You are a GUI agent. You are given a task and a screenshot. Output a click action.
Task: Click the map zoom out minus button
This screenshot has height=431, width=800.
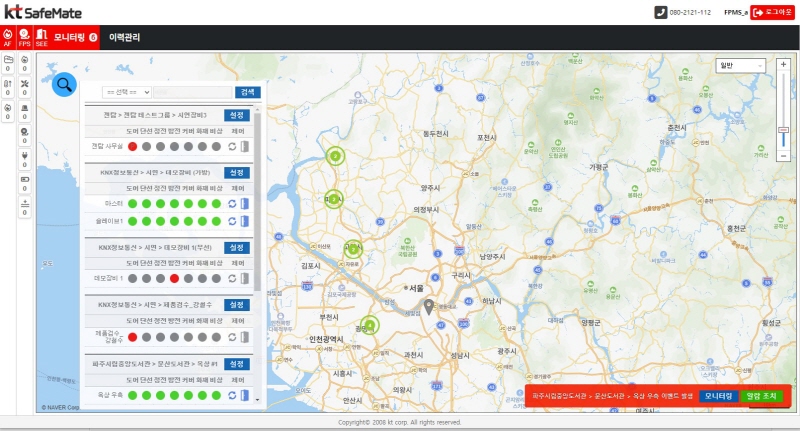pyautogui.click(x=783, y=156)
